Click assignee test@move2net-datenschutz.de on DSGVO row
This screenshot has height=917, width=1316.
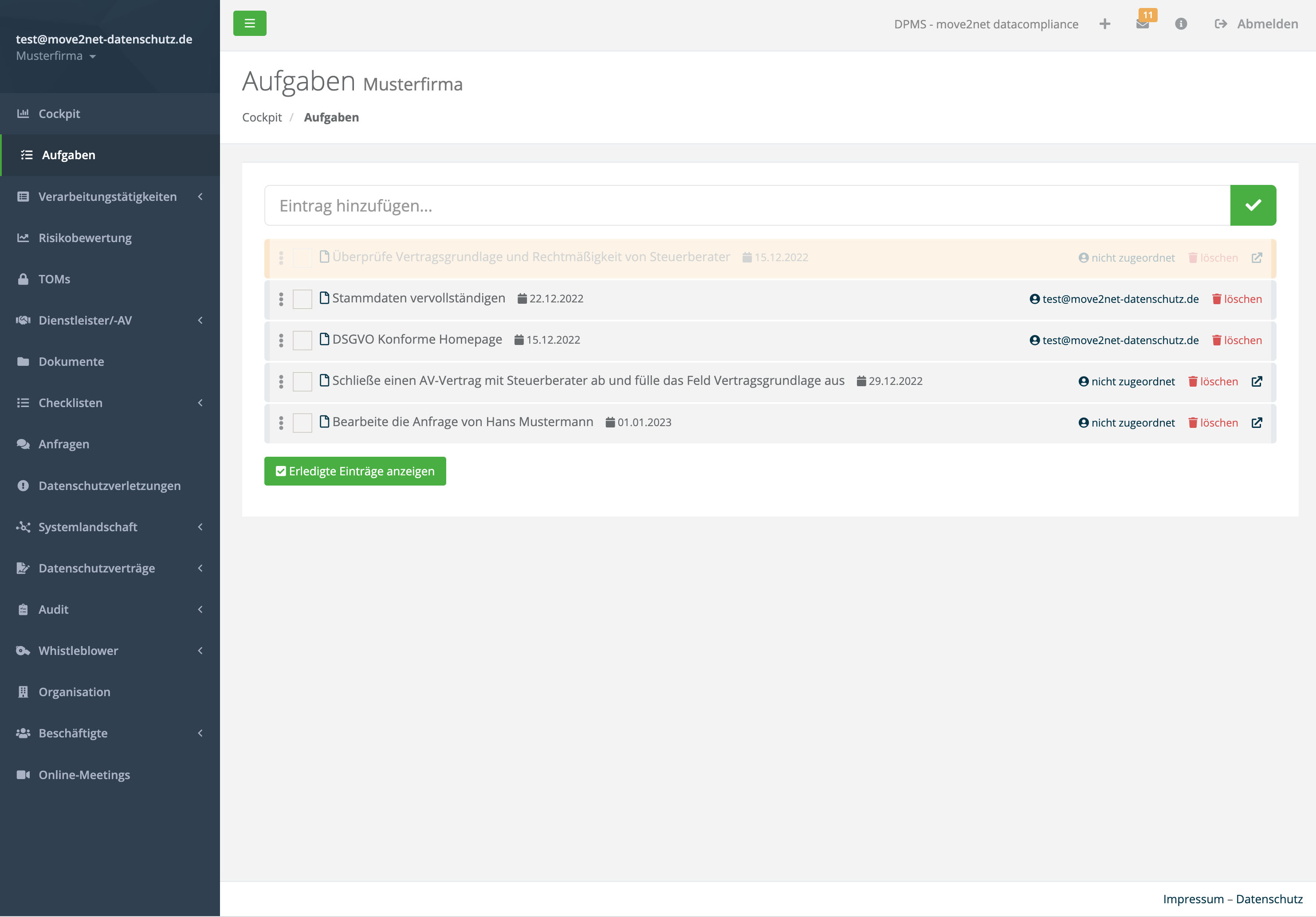tap(1114, 341)
